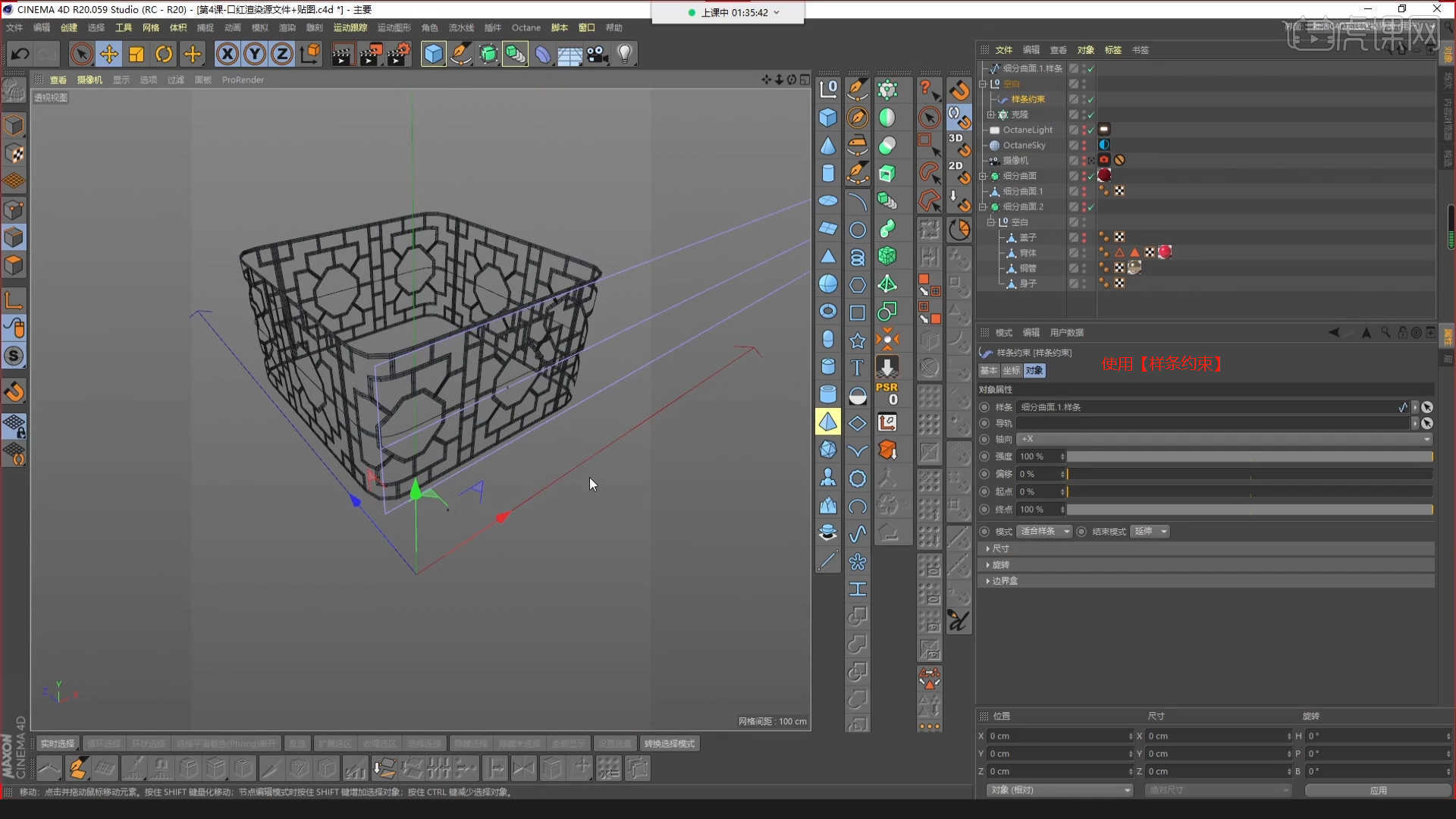1456x819 pixels.
Task: Click the PSR 0 reset icon
Action: 887,394
